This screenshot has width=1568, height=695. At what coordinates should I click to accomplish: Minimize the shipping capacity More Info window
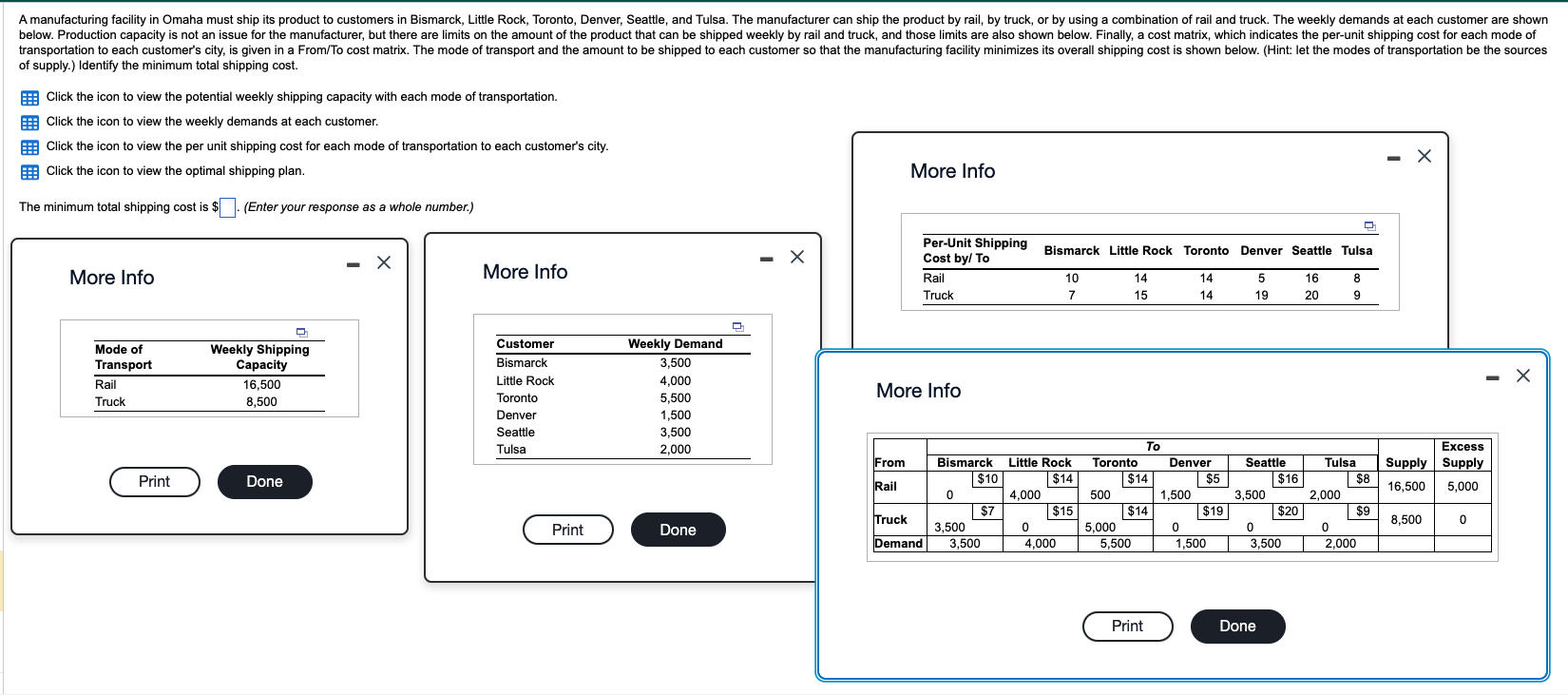coord(354,264)
